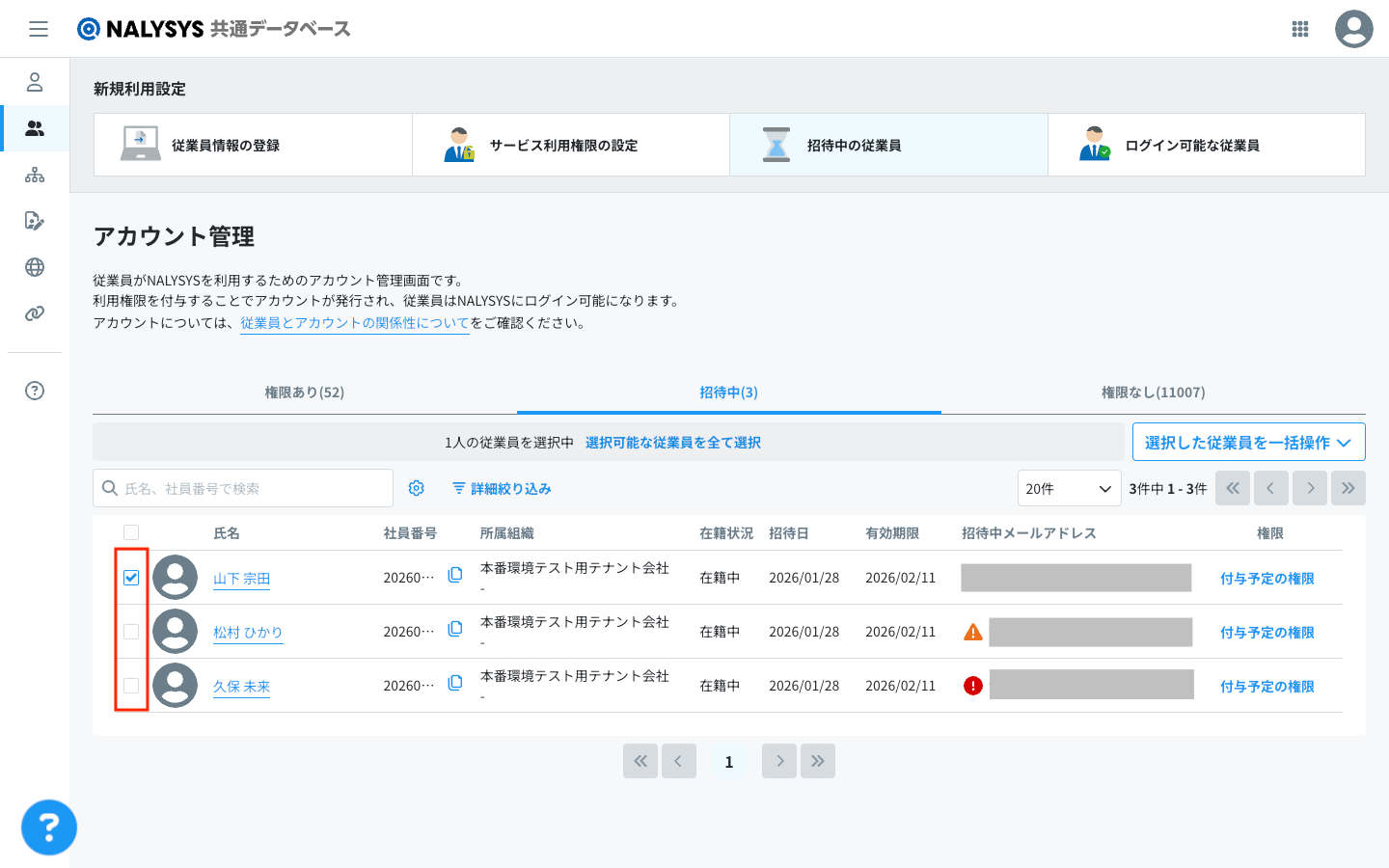Expand the 選択した従業員を一括操作 dropdown
Image resolution: width=1389 pixels, height=868 pixels.
click(1248, 443)
